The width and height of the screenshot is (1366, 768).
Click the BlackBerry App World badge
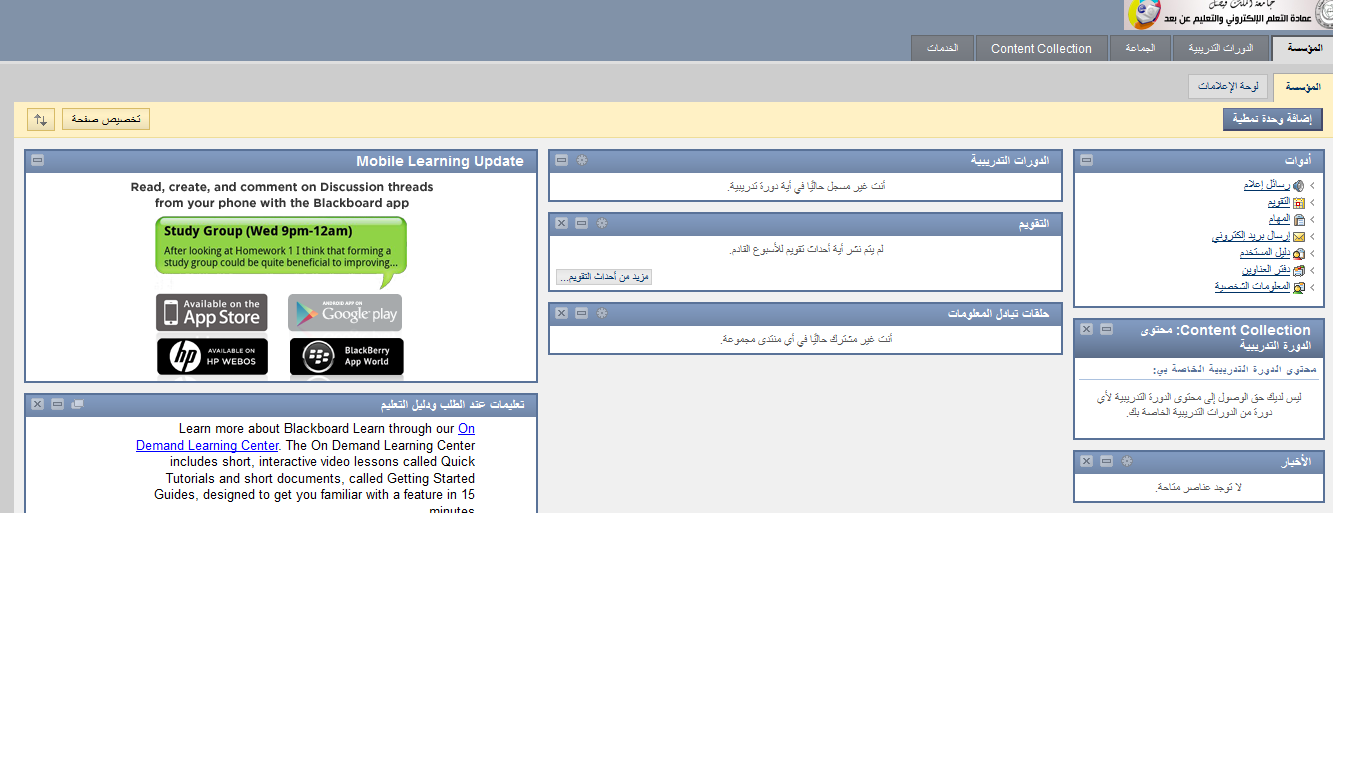pos(347,356)
